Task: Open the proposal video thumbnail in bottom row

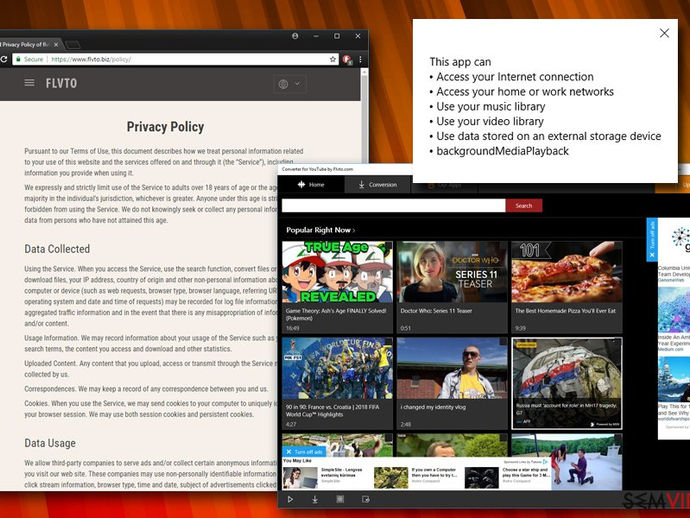Action: pos(567,461)
